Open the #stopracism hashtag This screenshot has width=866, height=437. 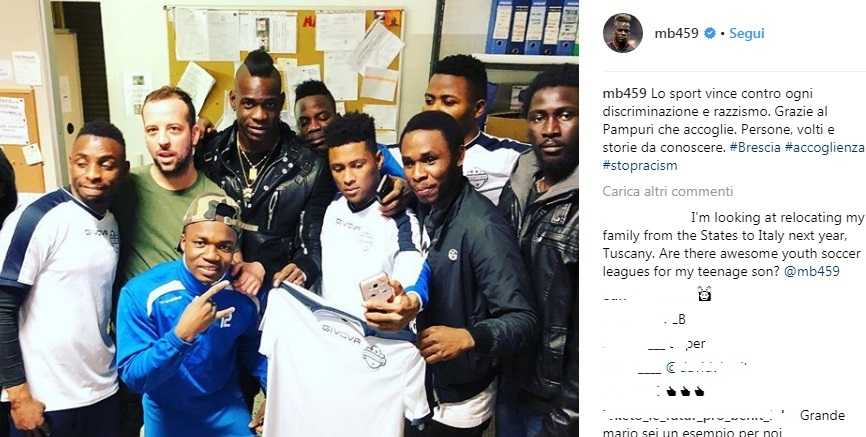(640, 165)
